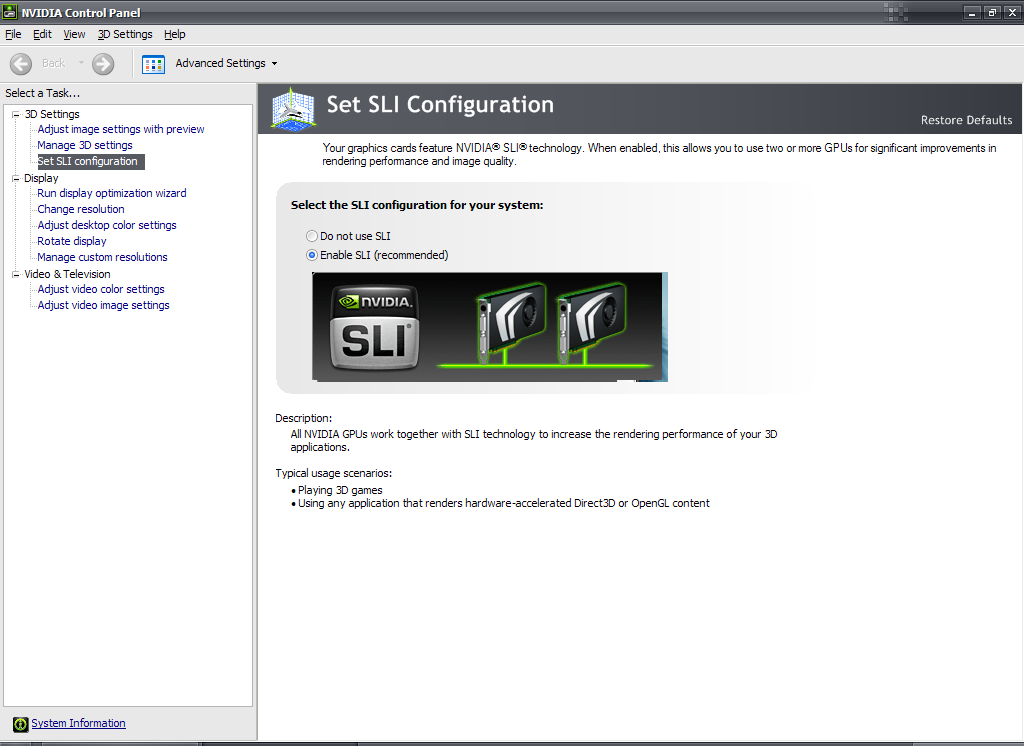Click the Back arrow icon

coord(21,64)
